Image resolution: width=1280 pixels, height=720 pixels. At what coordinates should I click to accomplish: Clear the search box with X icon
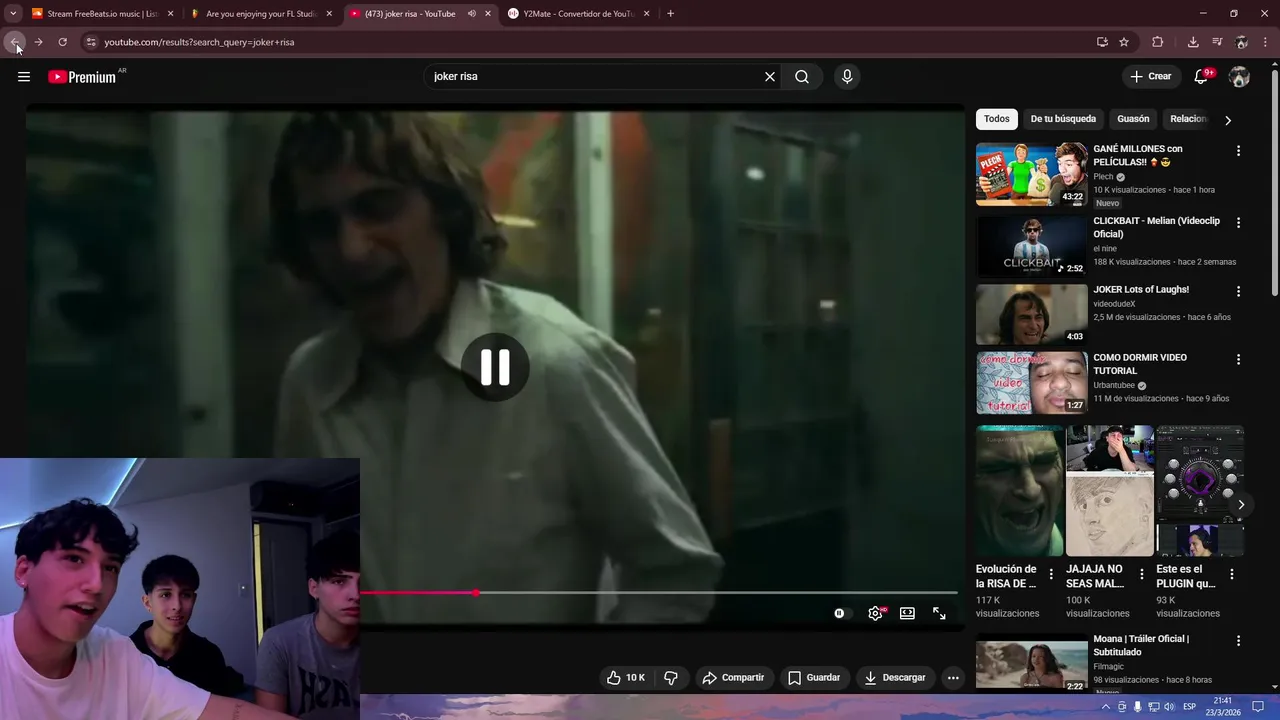click(770, 77)
